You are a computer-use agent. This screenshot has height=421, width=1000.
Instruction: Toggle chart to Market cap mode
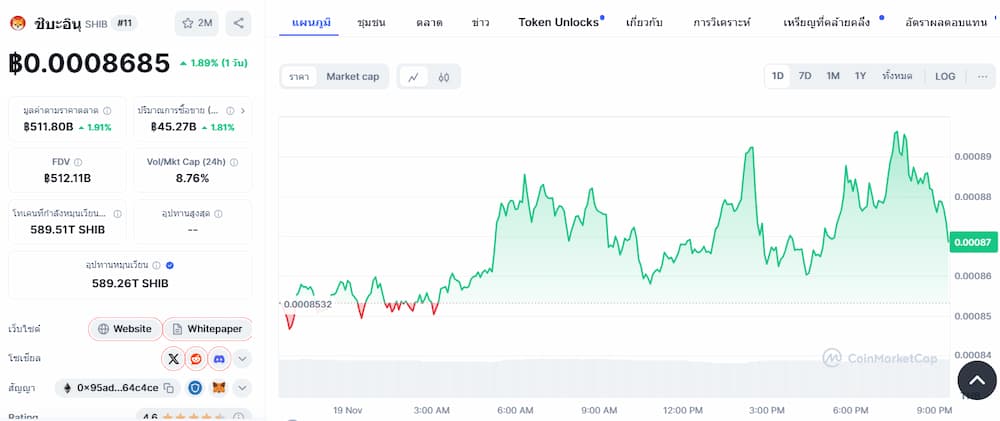[353, 77]
